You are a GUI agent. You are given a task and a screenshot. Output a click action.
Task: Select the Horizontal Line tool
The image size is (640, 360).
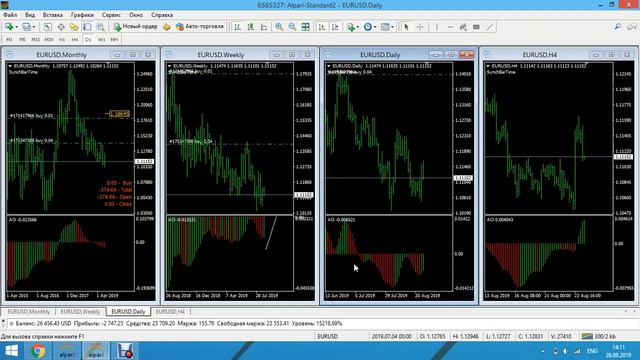(x=450, y=27)
